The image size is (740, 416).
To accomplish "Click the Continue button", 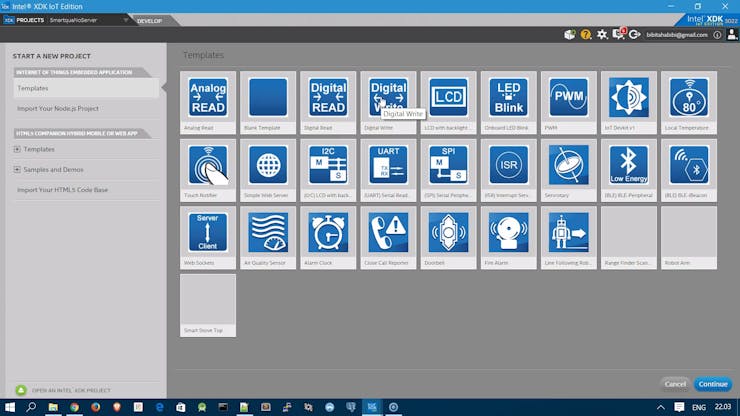I will [x=713, y=384].
